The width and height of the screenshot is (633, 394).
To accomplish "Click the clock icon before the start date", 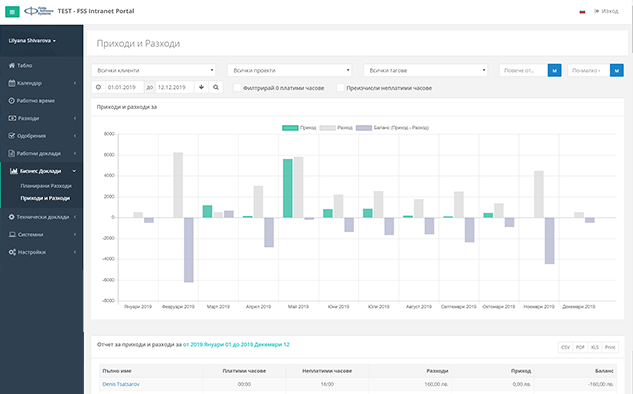I will tap(99, 87).
